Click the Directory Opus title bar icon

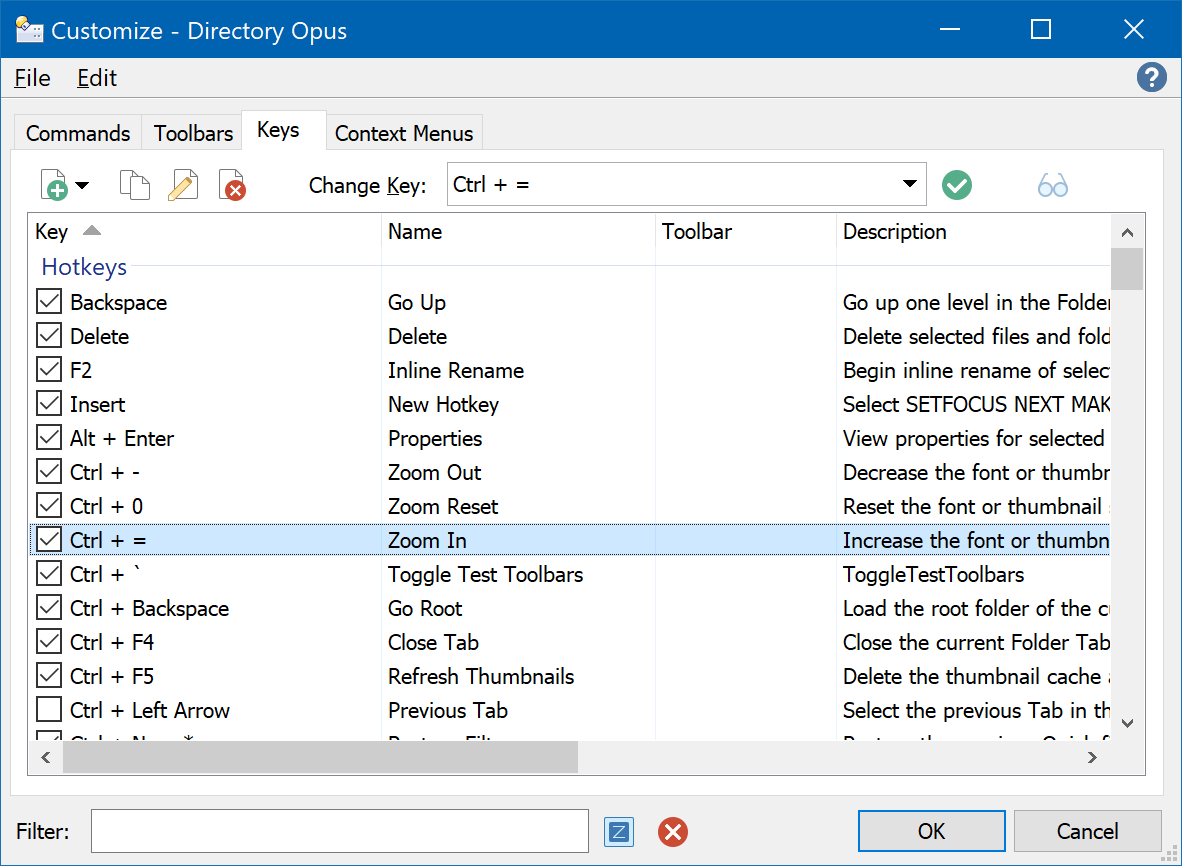[29, 29]
